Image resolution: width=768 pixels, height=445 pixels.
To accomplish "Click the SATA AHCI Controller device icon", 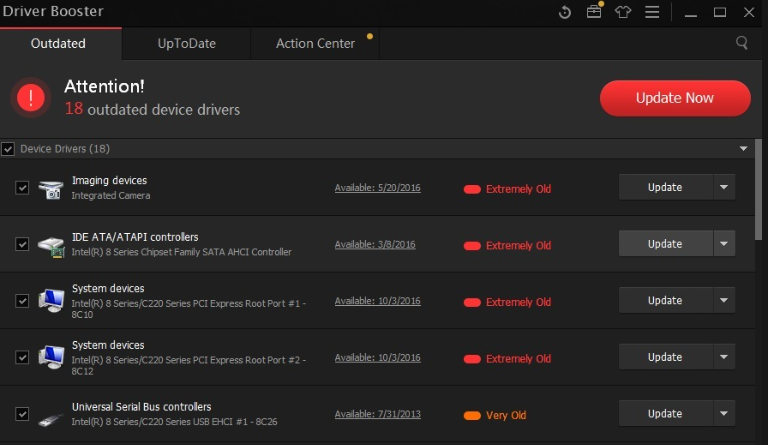I will point(51,245).
